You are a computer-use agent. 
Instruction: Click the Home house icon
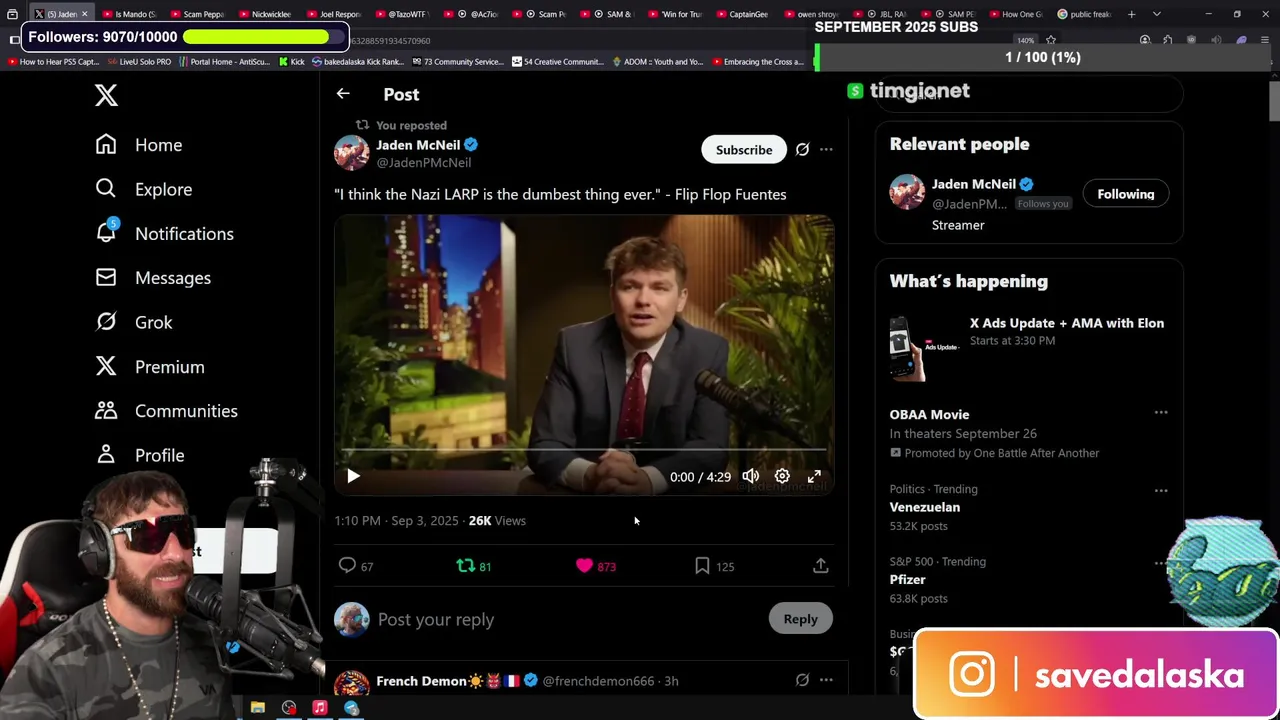coord(106,144)
